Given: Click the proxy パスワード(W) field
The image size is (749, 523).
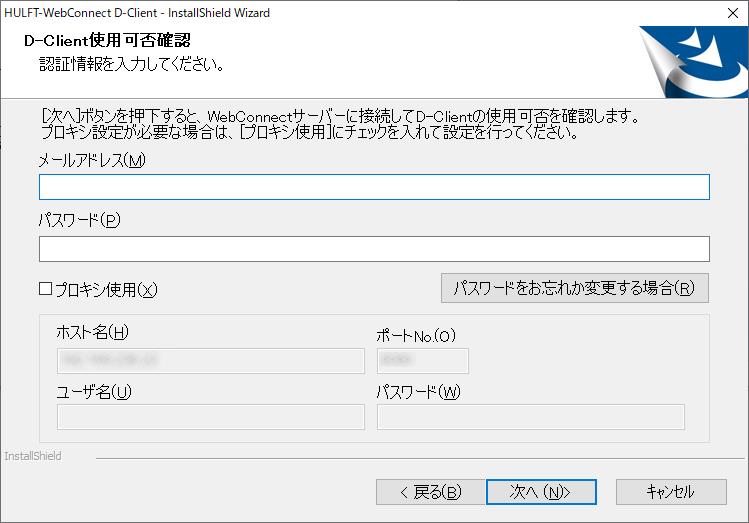Looking at the screenshot, I should [530, 417].
